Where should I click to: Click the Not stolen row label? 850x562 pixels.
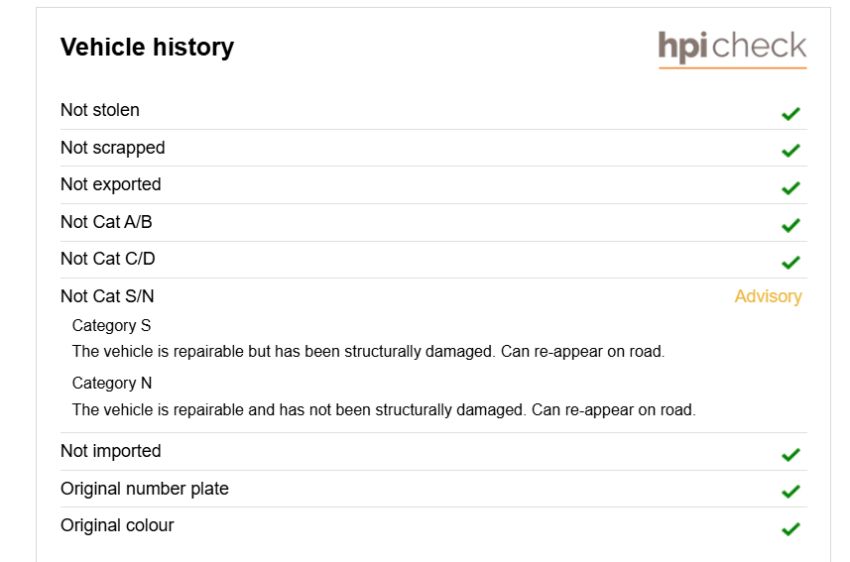point(100,110)
